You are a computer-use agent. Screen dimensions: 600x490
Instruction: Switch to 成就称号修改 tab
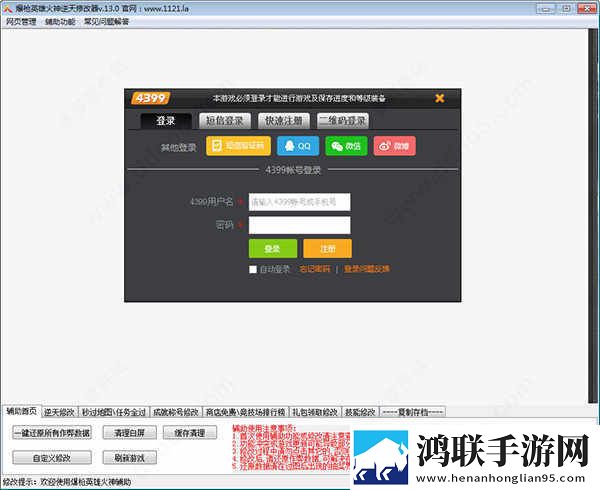[x=176, y=412]
